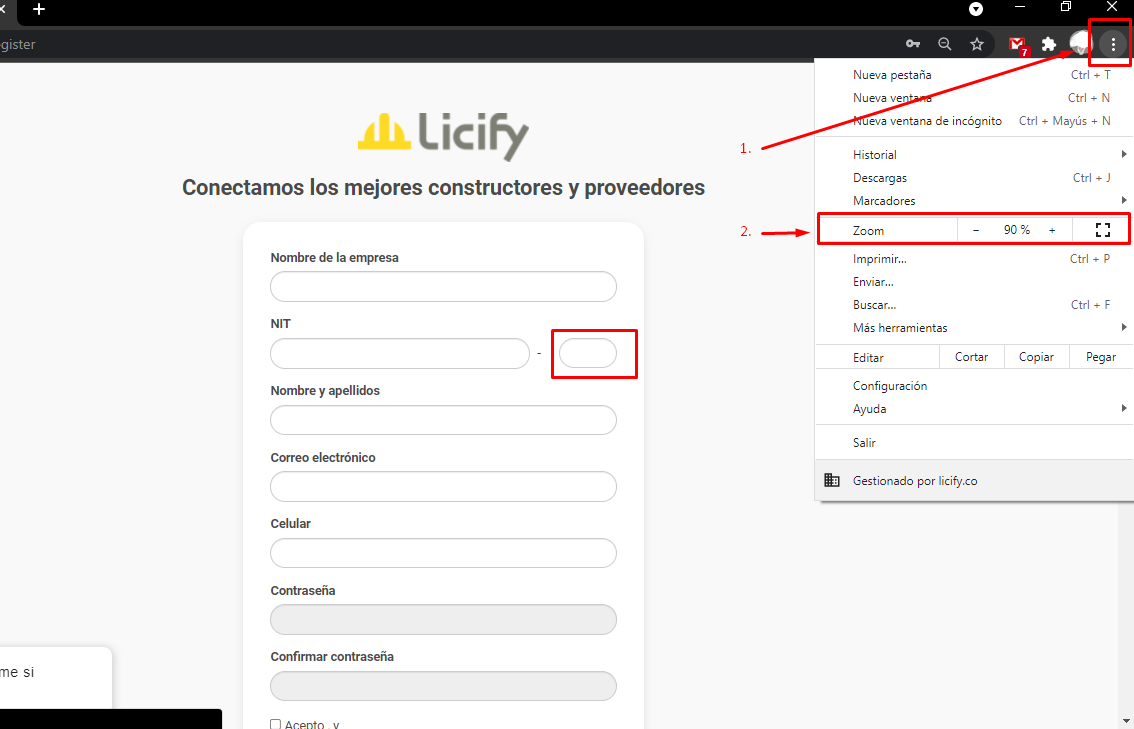Focus the NIT verification digit field
Viewport: 1134px width, 729px height.
coord(588,354)
